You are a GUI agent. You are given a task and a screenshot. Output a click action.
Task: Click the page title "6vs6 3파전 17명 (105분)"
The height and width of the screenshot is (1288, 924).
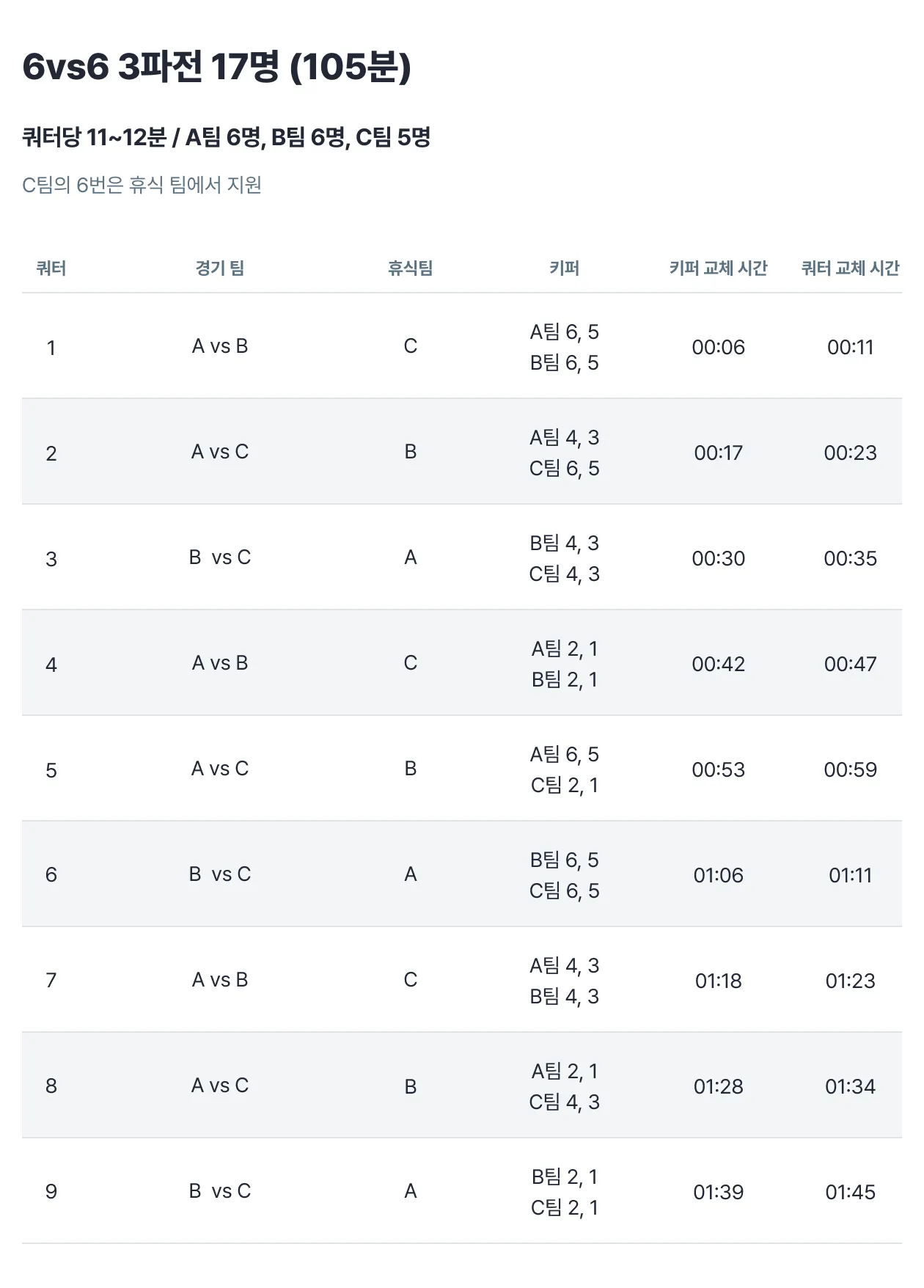[216, 67]
